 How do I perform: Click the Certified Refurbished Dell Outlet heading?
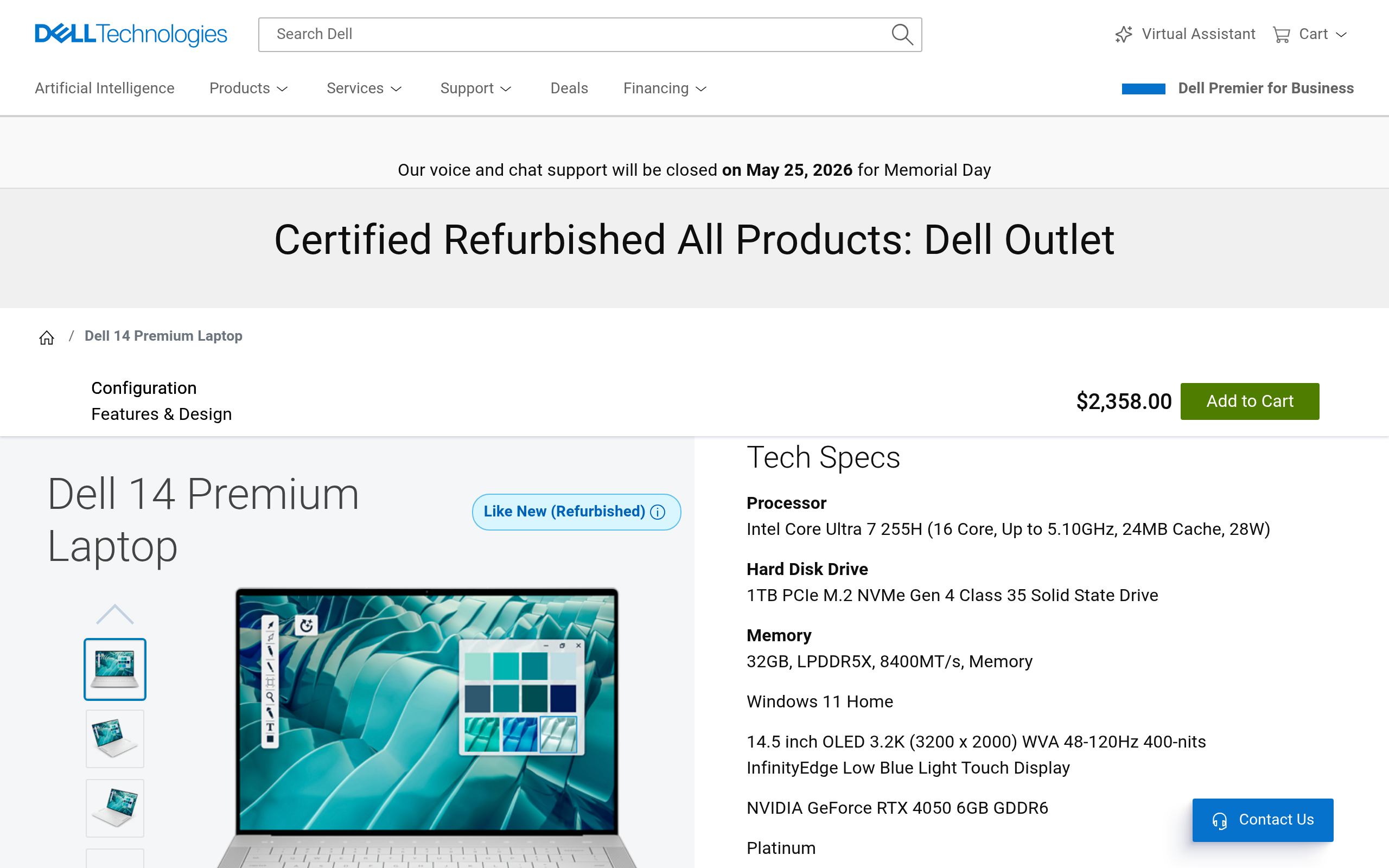694,240
